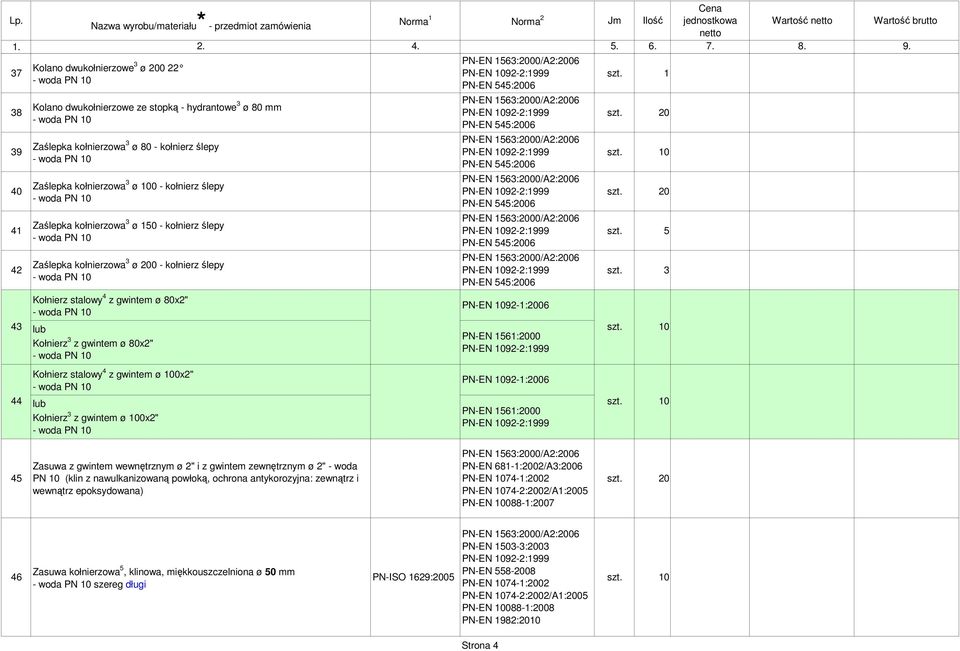This screenshot has width=960, height=651.
Task: Click the 'Nazwa wyrobu/materiału' header cell
Action: pos(200,21)
